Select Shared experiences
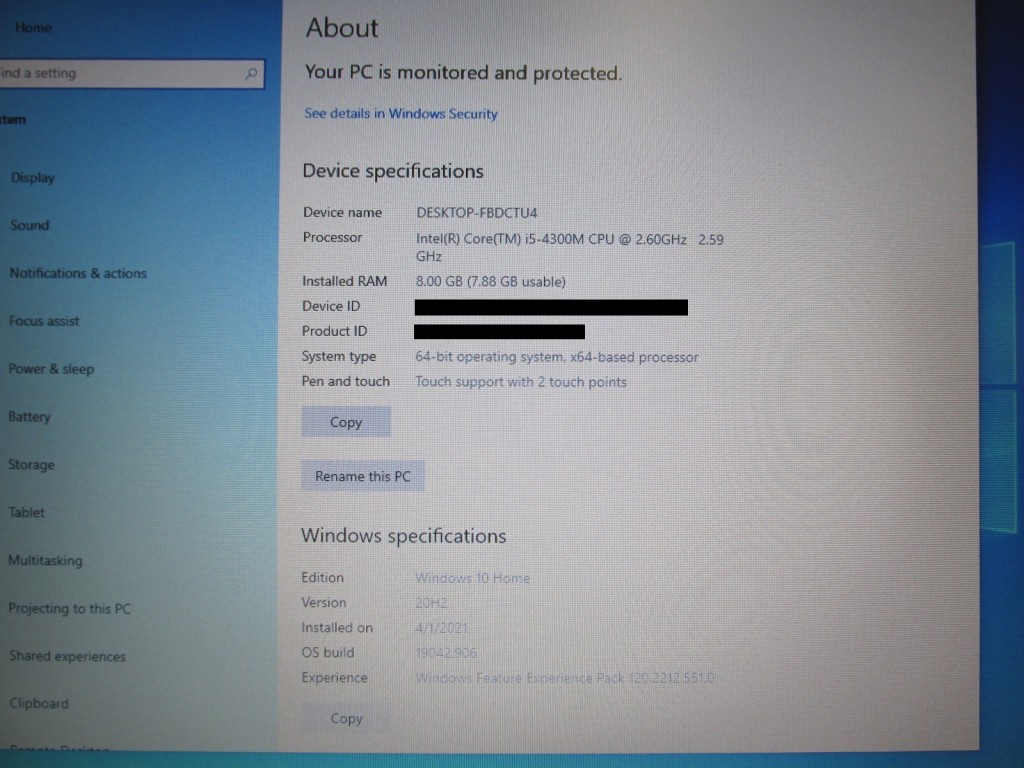Image resolution: width=1024 pixels, height=768 pixels. (67, 656)
